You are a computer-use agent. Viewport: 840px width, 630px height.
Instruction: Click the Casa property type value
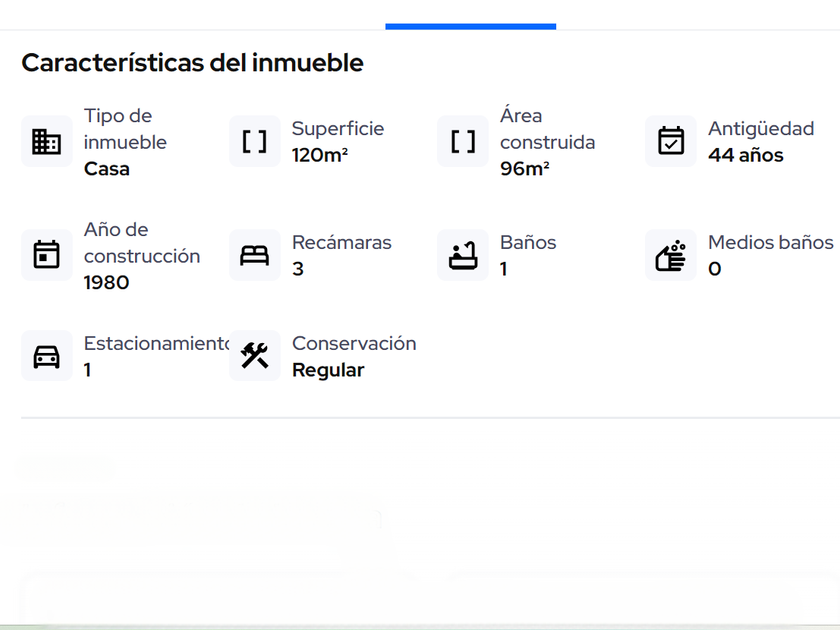coord(107,169)
